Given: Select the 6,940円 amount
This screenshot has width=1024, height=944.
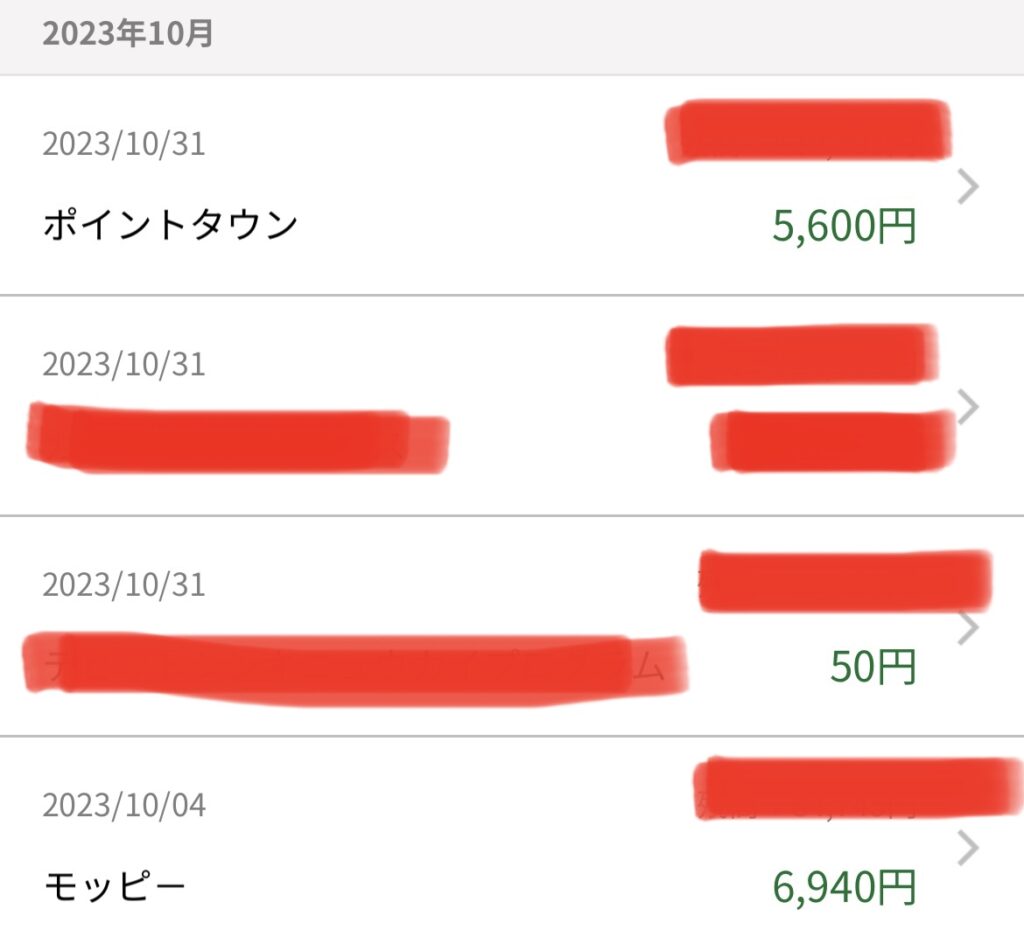Looking at the screenshot, I should tap(844, 885).
